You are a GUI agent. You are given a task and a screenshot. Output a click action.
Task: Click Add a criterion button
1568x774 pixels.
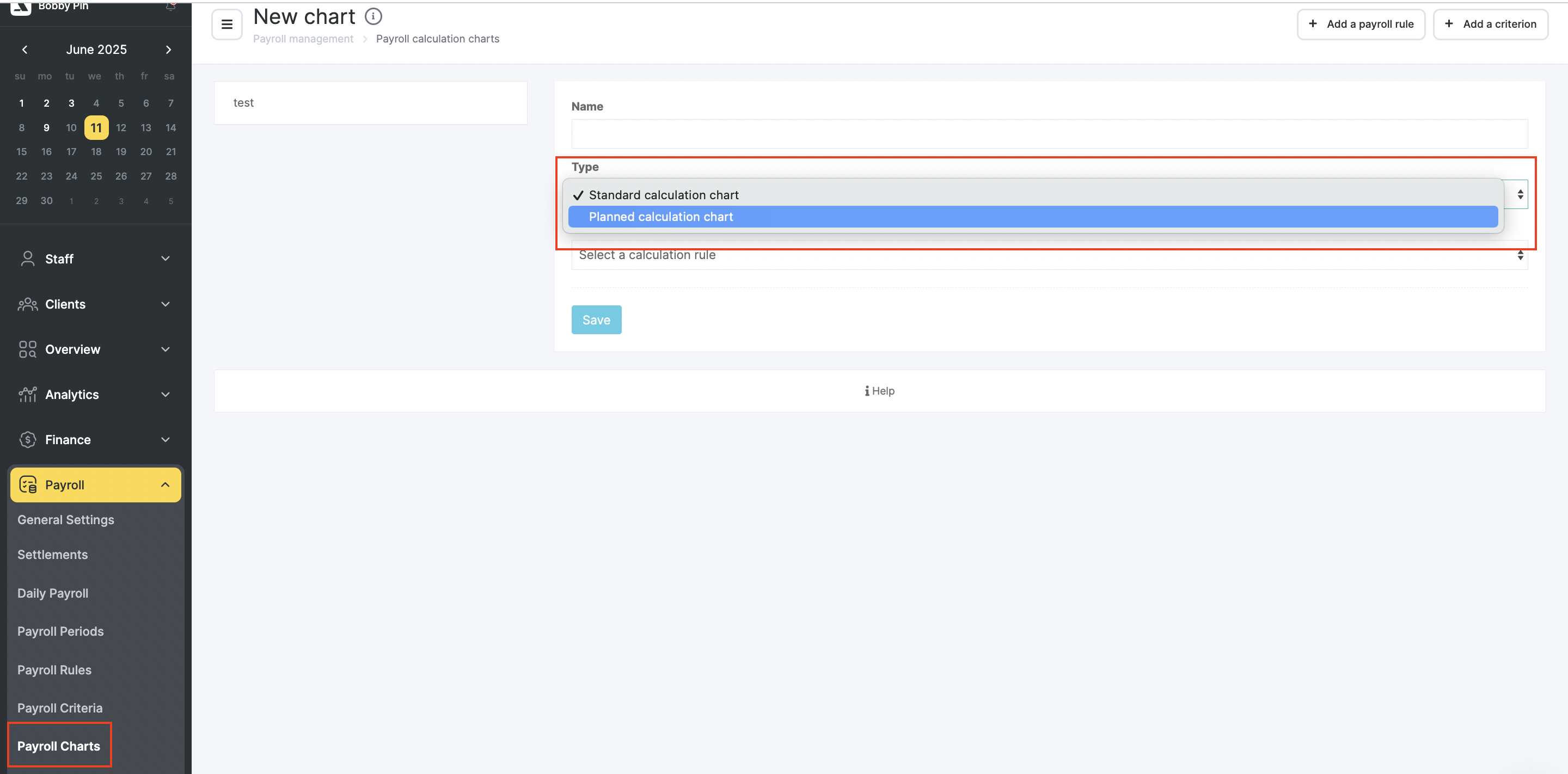[x=1491, y=24]
